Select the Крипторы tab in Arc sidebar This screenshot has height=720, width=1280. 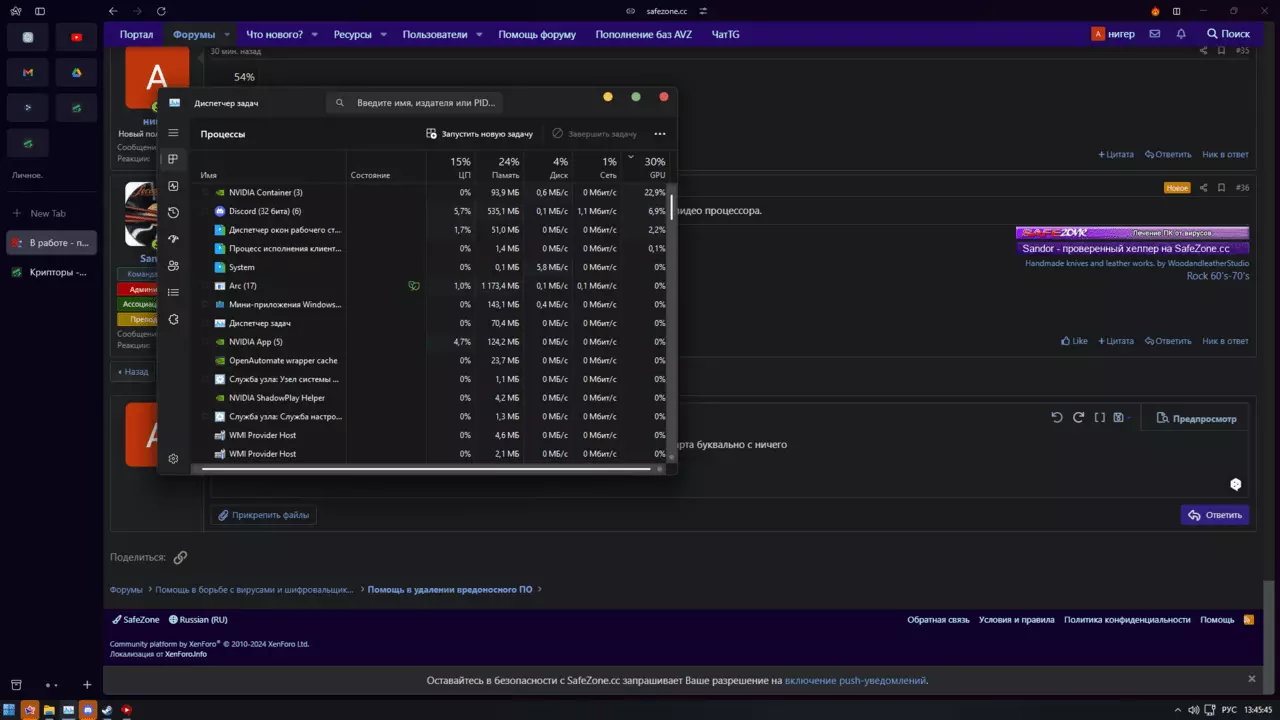52,272
